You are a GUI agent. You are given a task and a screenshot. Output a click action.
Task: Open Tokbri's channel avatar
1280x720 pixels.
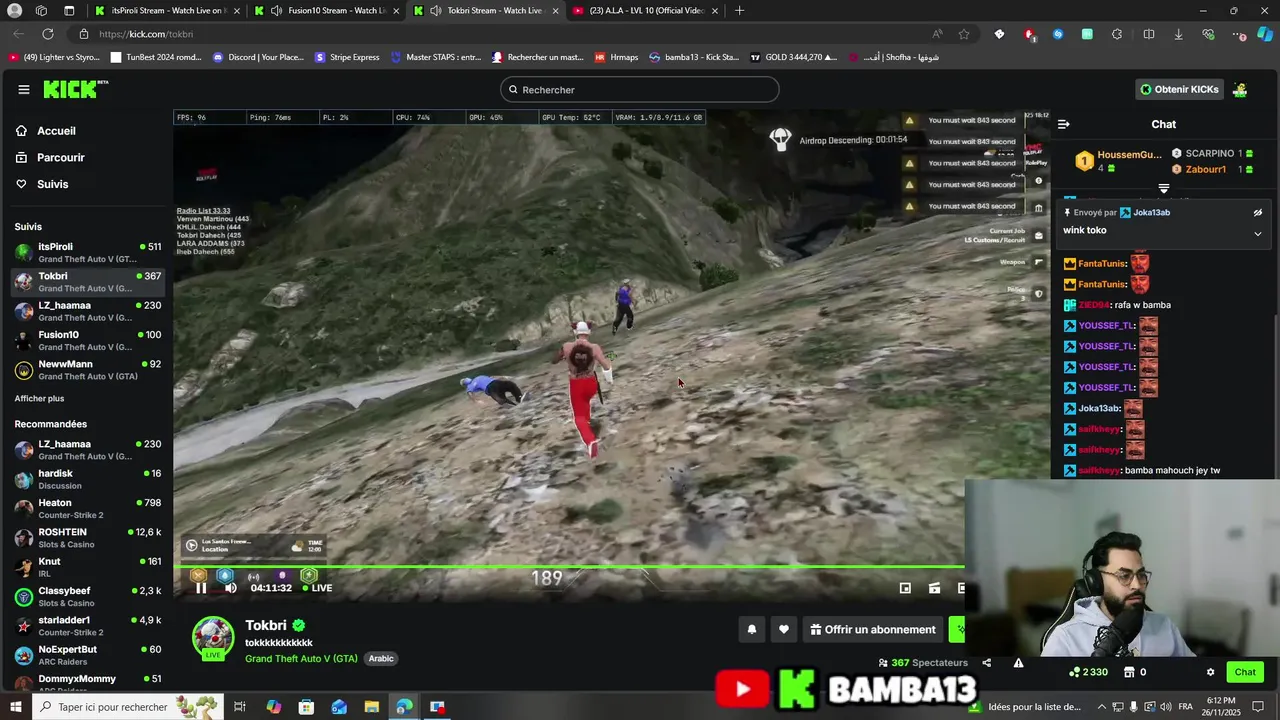point(213,638)
